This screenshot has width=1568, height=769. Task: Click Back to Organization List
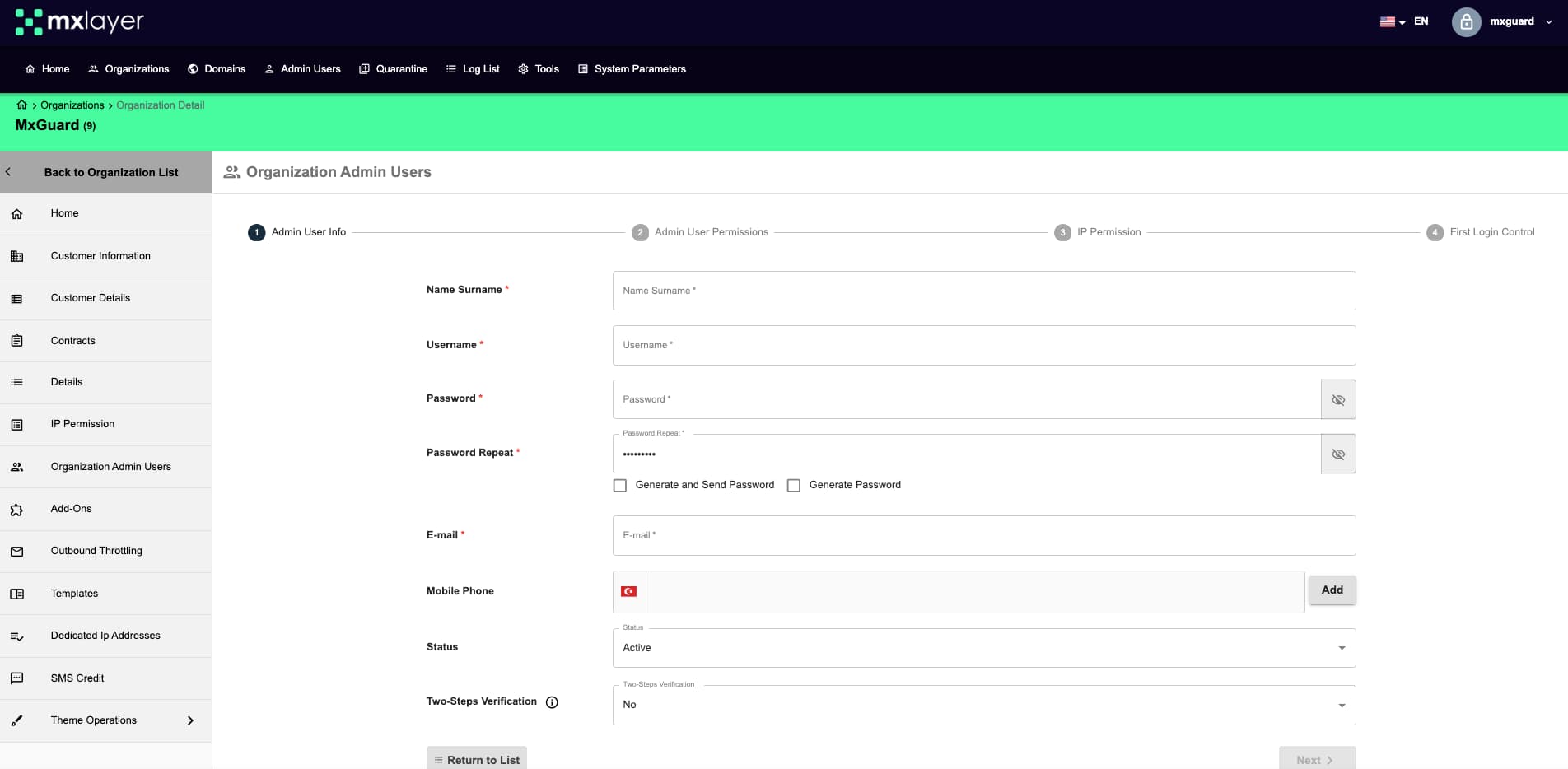point(105,172)
